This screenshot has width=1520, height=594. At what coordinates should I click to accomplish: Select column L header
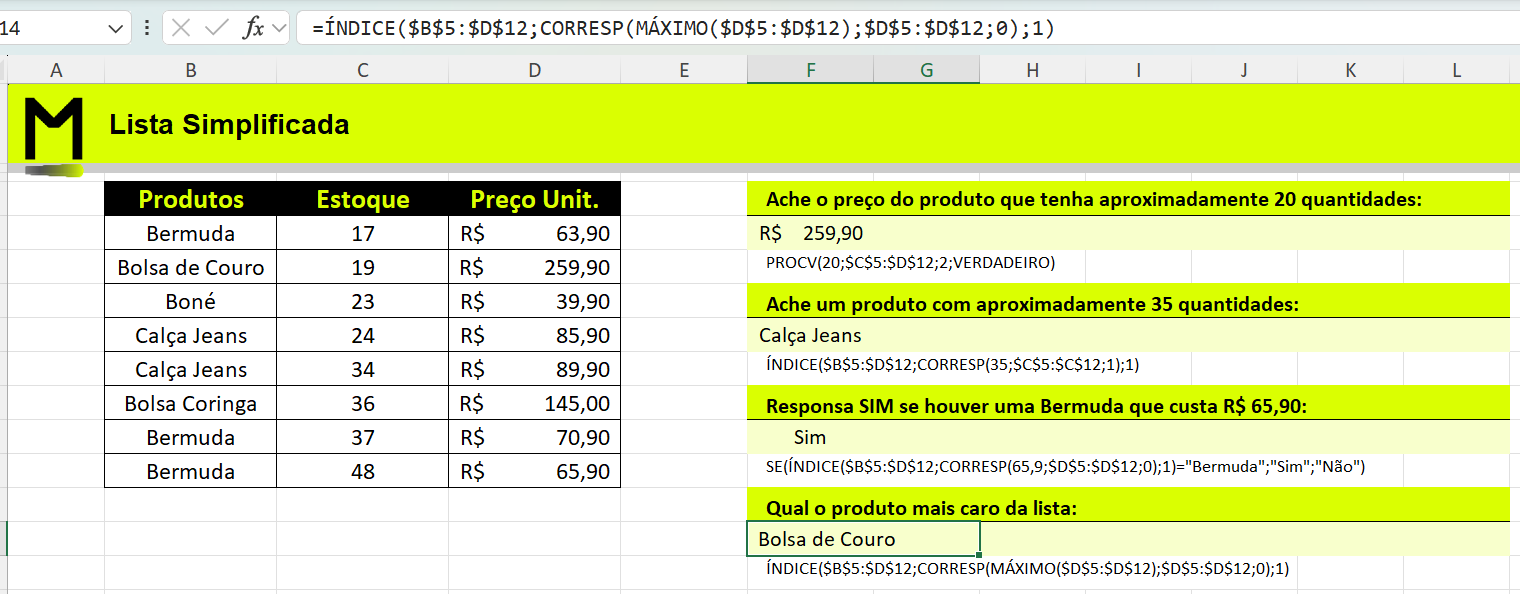coord(1456,70)
